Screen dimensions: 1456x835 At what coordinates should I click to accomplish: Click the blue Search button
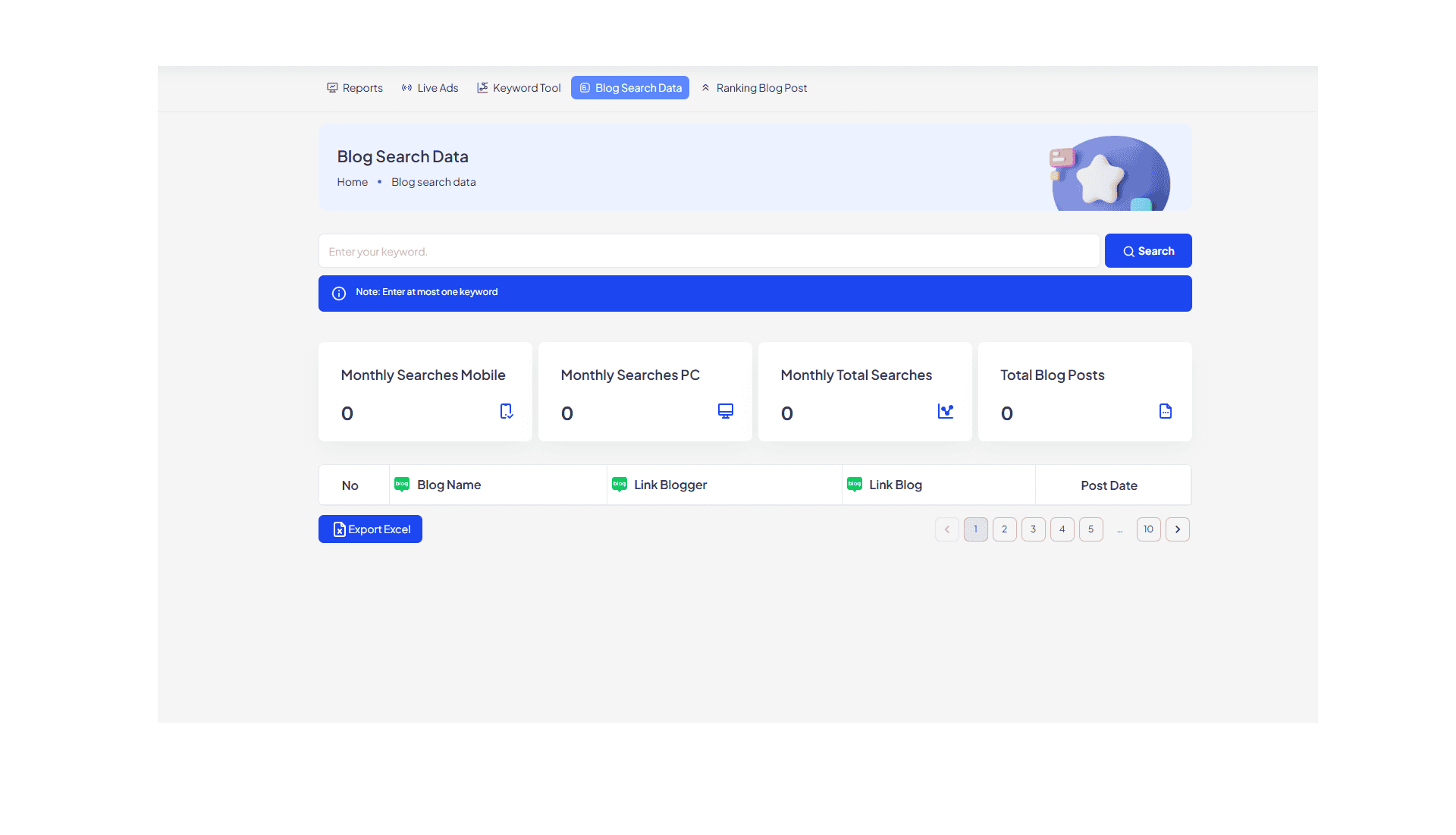click(1148, 251)
